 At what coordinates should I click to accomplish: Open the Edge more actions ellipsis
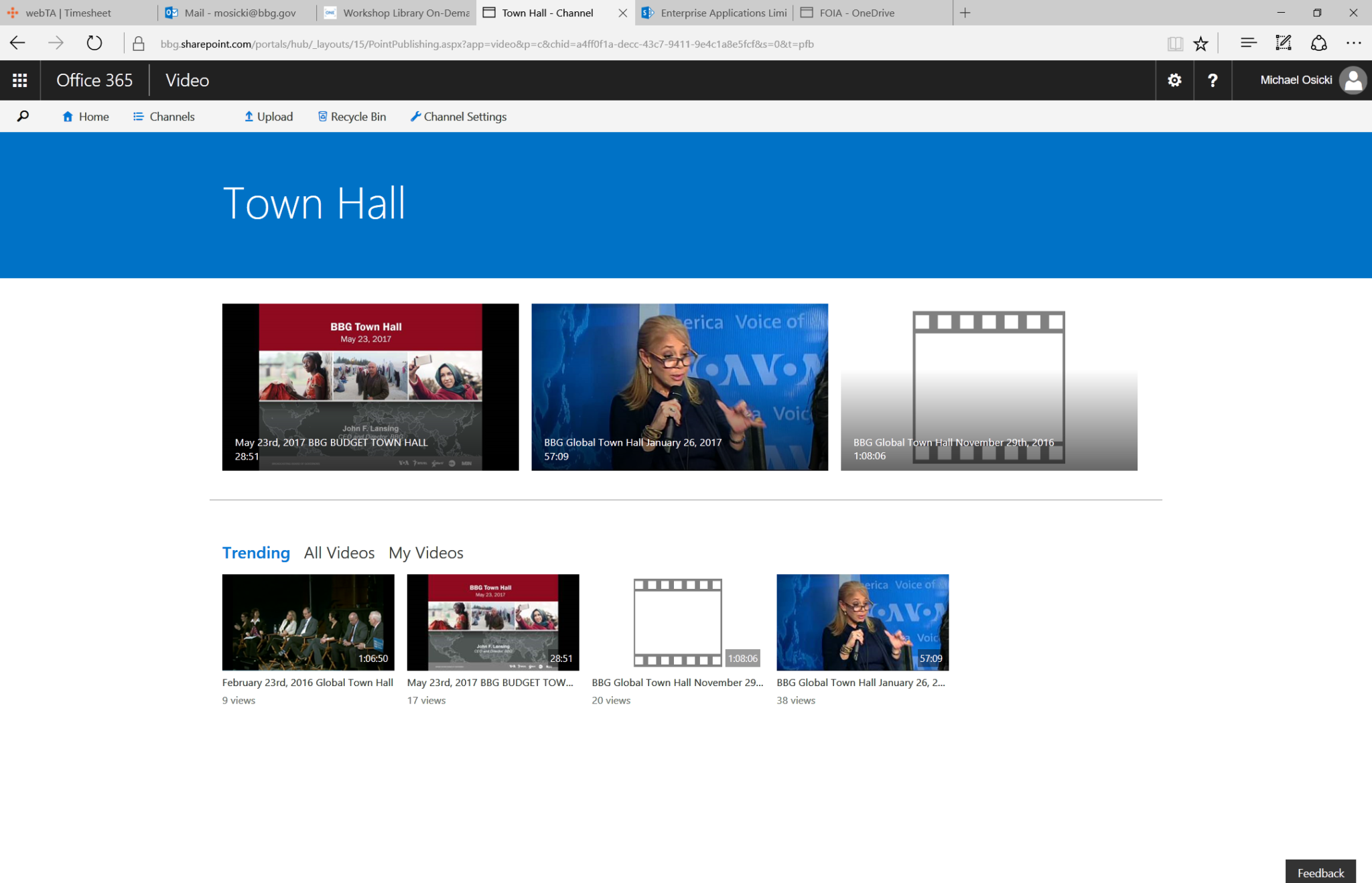point(1353,44)
